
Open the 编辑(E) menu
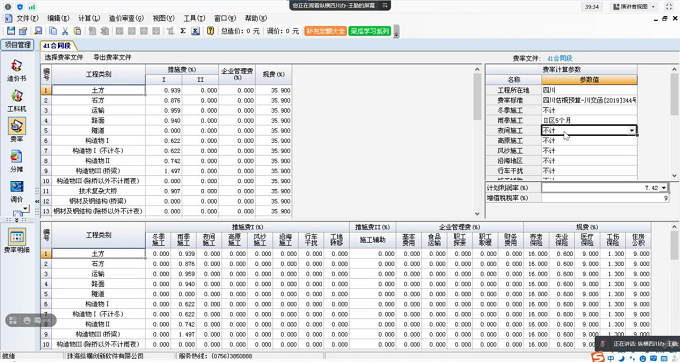pos(58,18)
